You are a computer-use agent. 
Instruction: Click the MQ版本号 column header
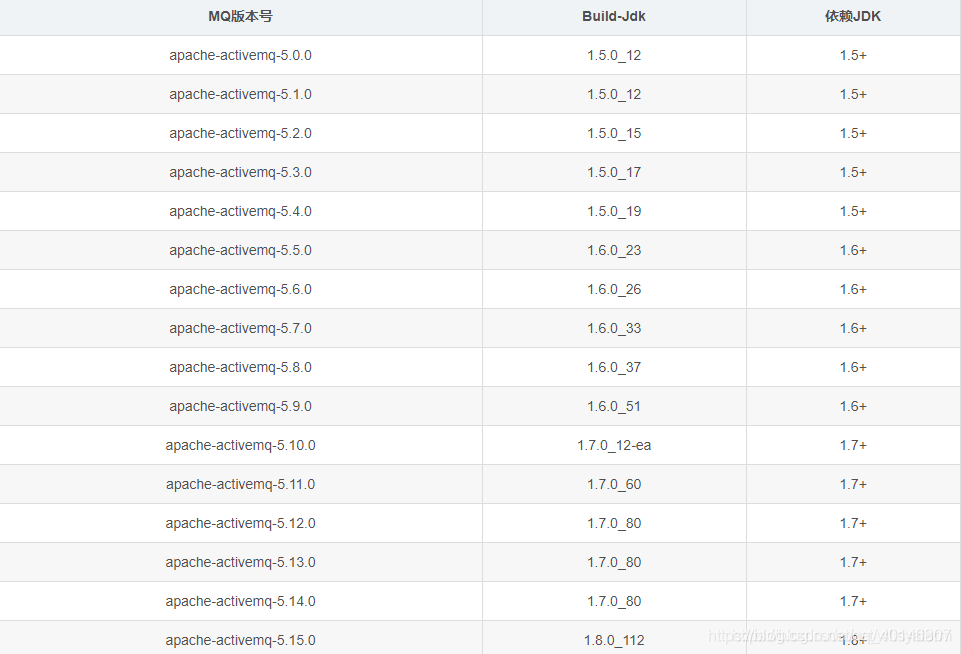coord(240,17)
